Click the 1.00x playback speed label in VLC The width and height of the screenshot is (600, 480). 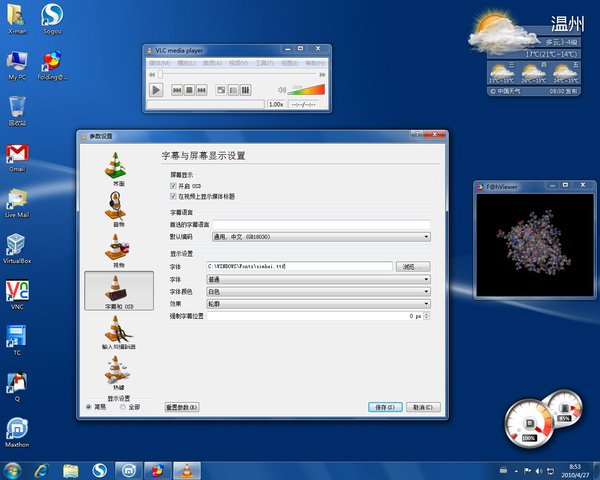[x=276, y=104]
